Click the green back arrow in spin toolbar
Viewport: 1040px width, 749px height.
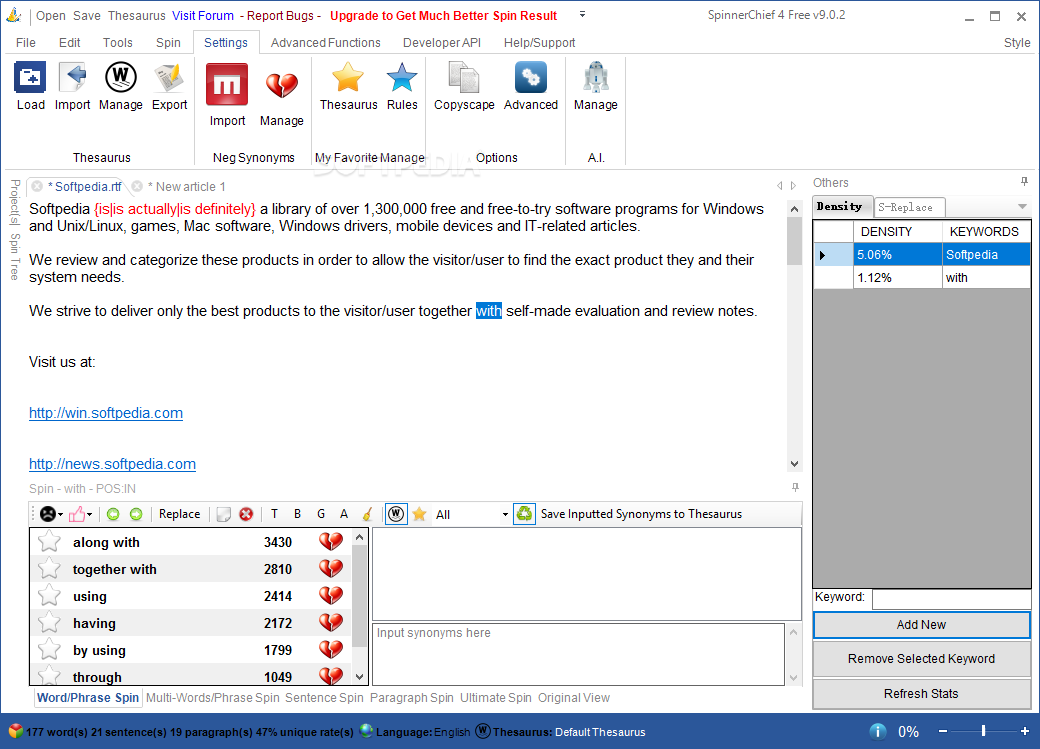tap(113, 514)
